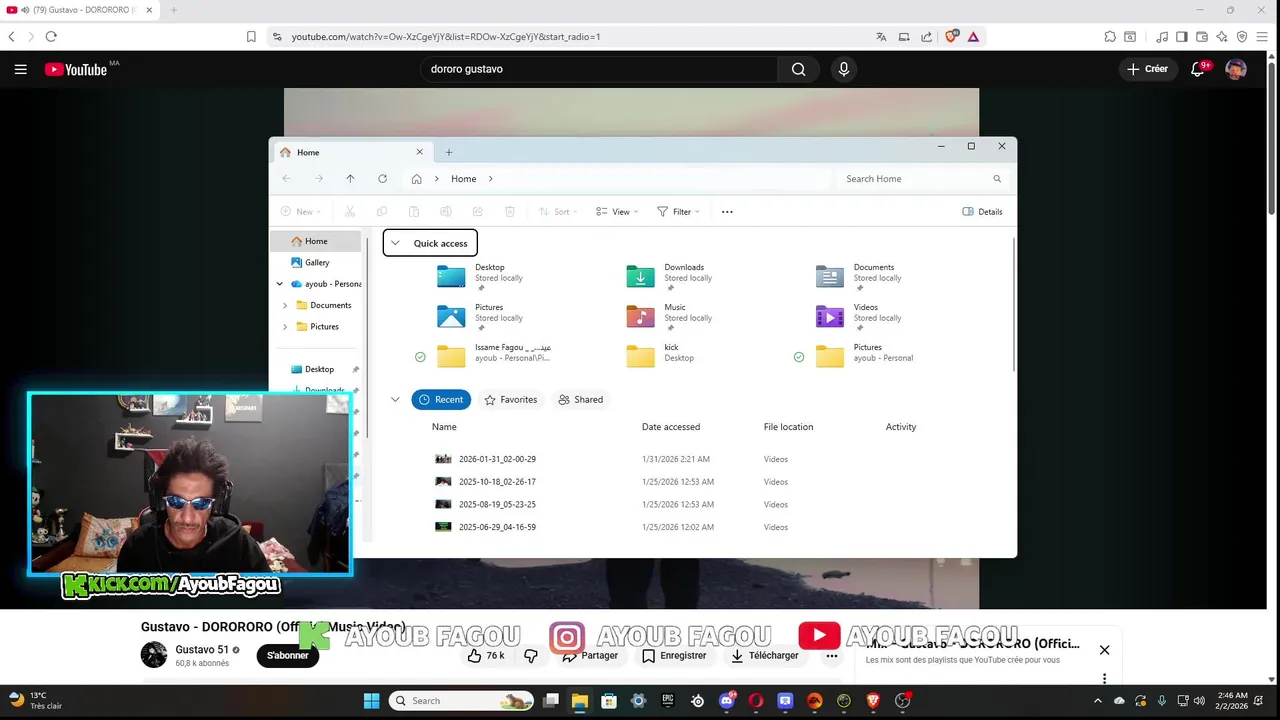Like the video with 76 k button
This screenshot has width=1280, height=720.
click(486, 656)
